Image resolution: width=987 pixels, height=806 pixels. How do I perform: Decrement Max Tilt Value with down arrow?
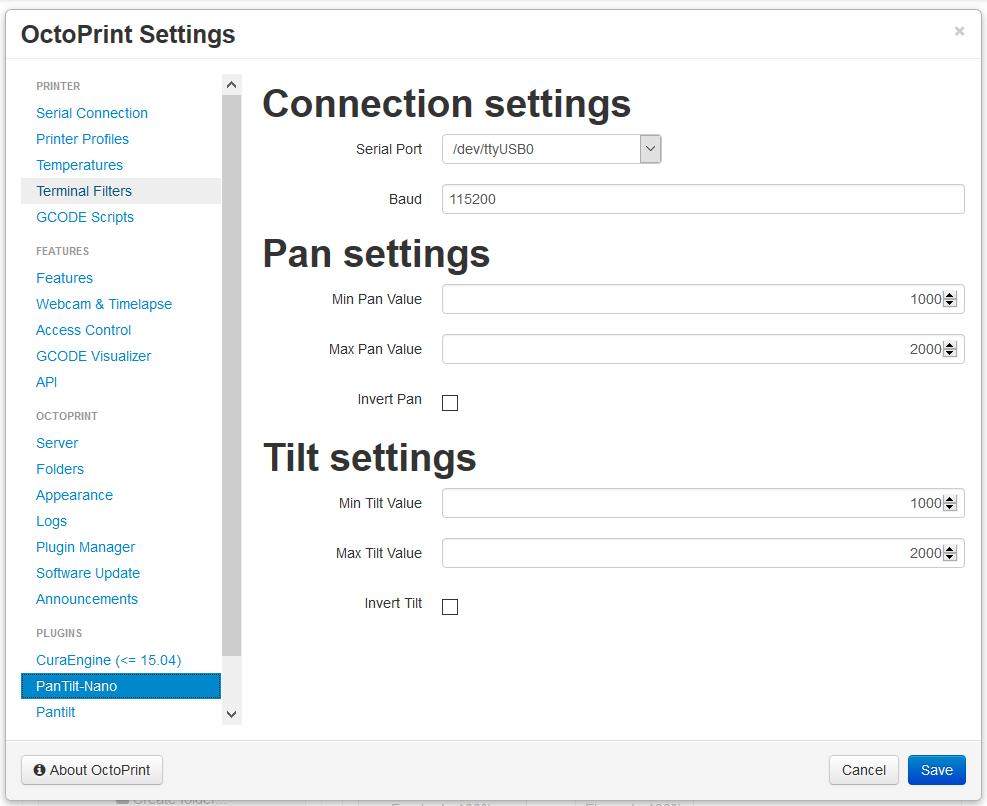pos(950,557)
